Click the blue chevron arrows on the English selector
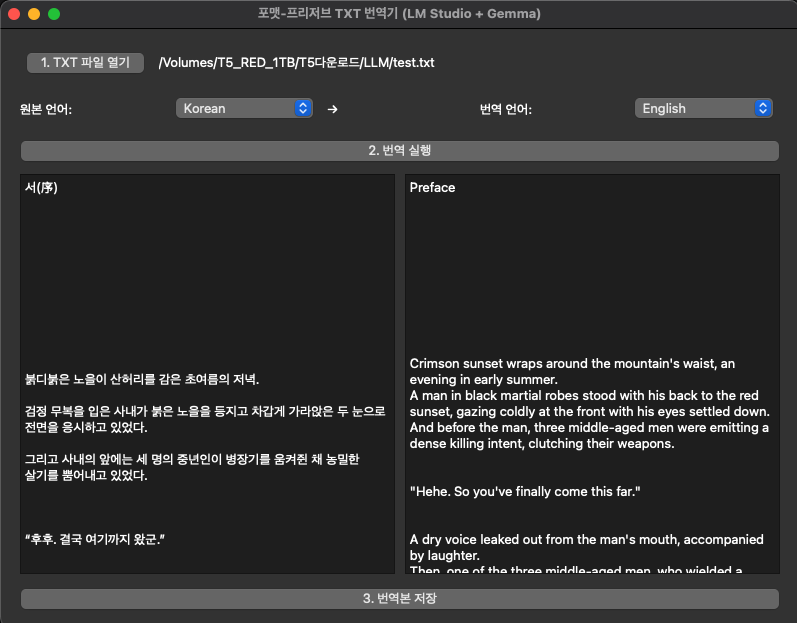The height and width of the screenshot is (623, 797). tap(763, 108)
